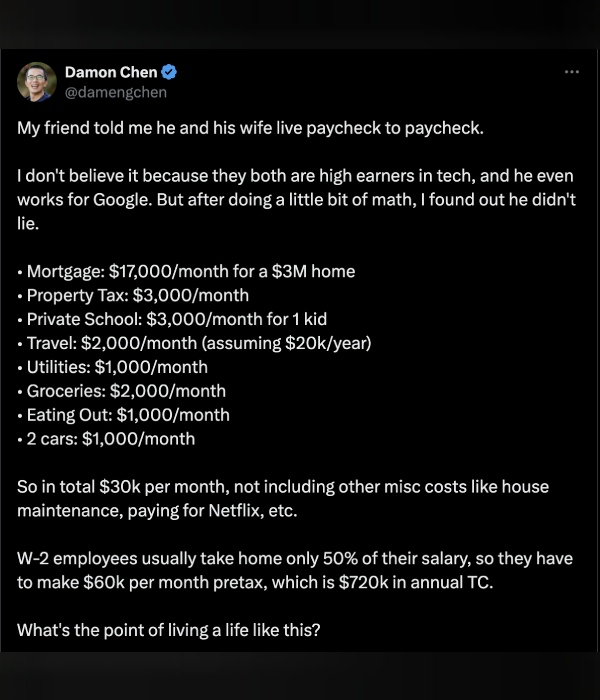Click the blue verified badge
The image size is (600, 700).
[x=170, y=72]
